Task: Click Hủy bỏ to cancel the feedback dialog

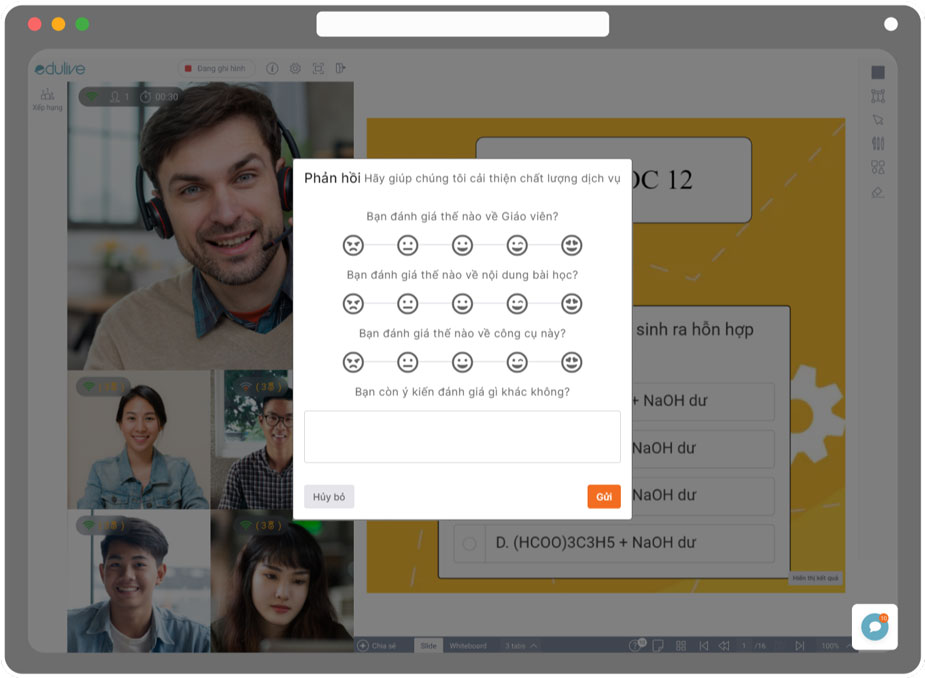Action: 328,496
